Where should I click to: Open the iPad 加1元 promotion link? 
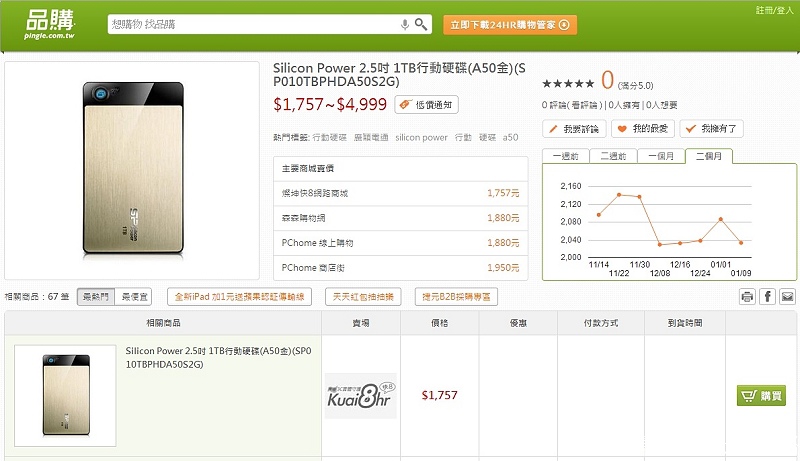coord(240,297)
